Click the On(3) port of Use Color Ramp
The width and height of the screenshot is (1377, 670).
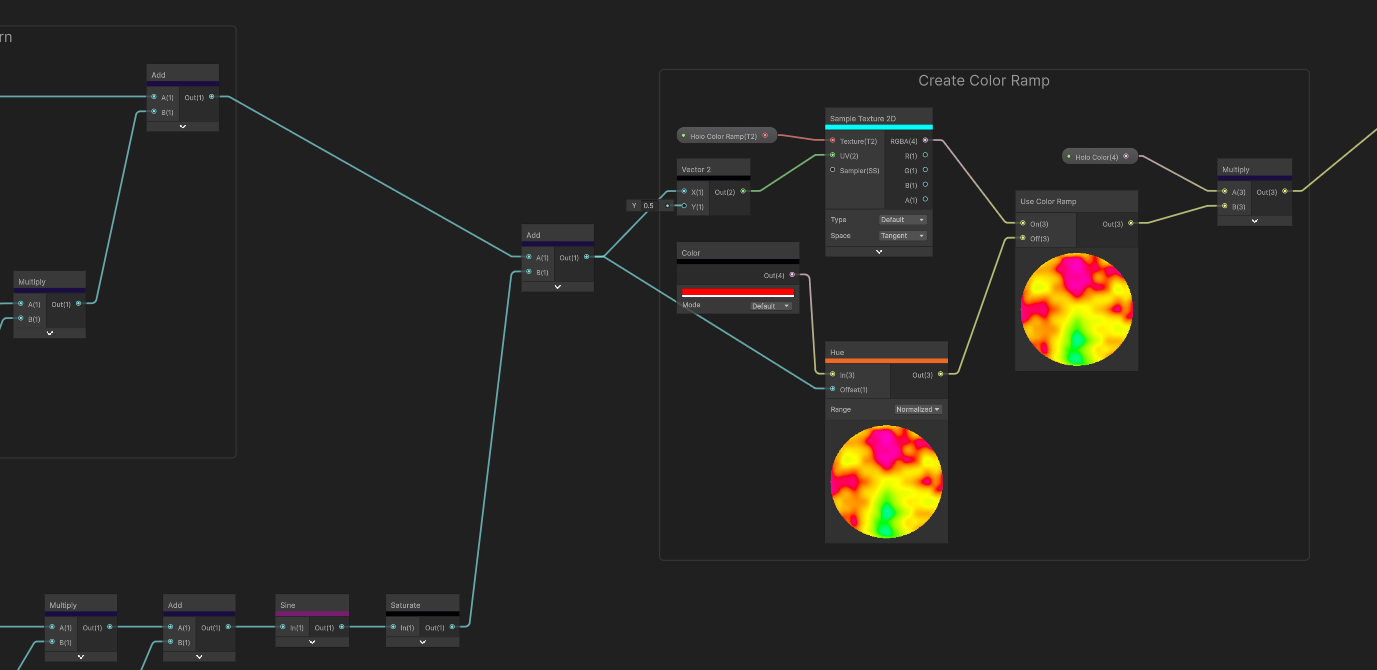pos(1022,223)
